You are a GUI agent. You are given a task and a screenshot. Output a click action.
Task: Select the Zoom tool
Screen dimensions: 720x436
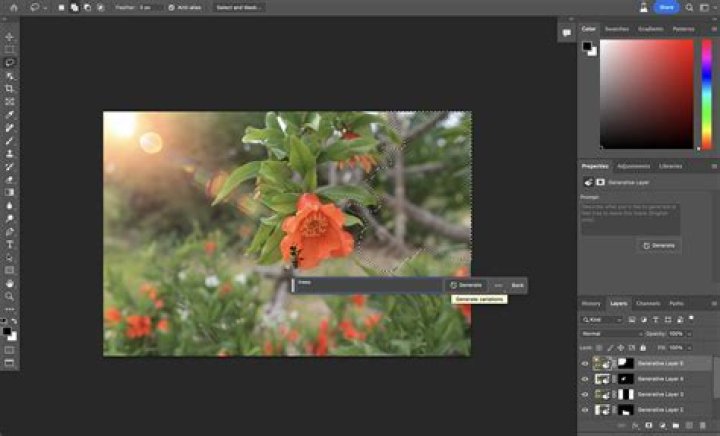click(x=10, y=296)
